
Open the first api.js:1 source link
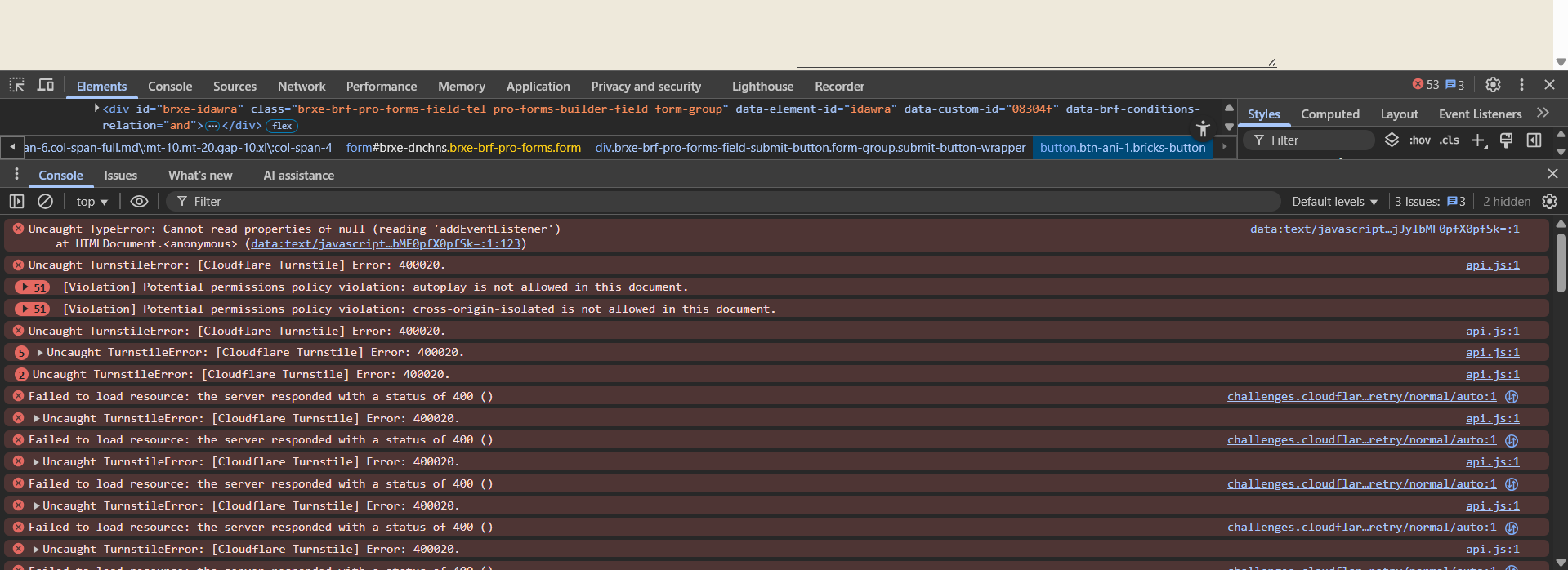1492,265
